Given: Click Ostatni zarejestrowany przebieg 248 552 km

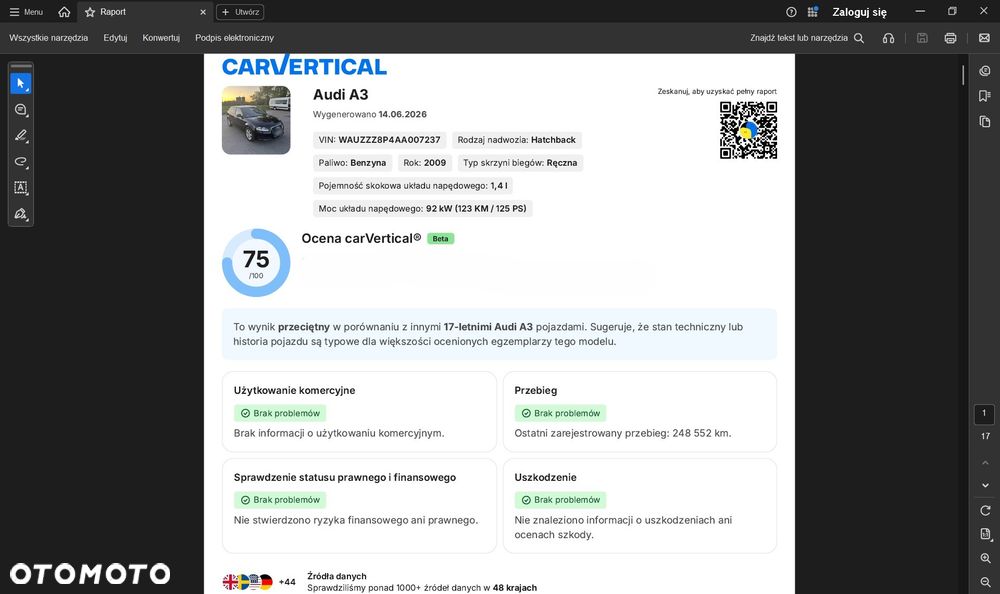Looking at the screenshot, I should [622, 433].
